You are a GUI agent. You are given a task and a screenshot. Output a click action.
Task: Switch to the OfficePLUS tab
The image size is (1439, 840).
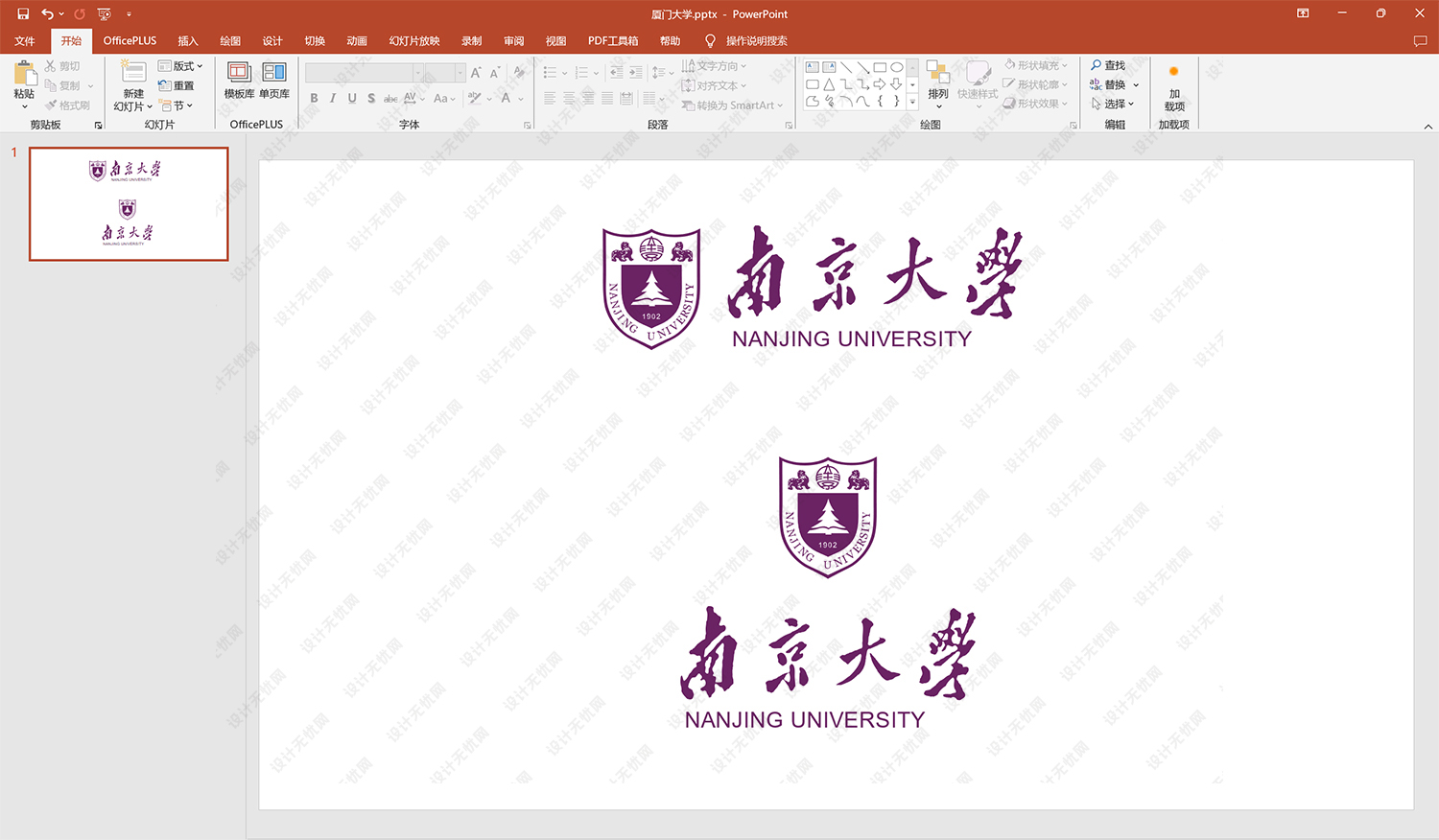pyautogui.click(x=130, y=41)
